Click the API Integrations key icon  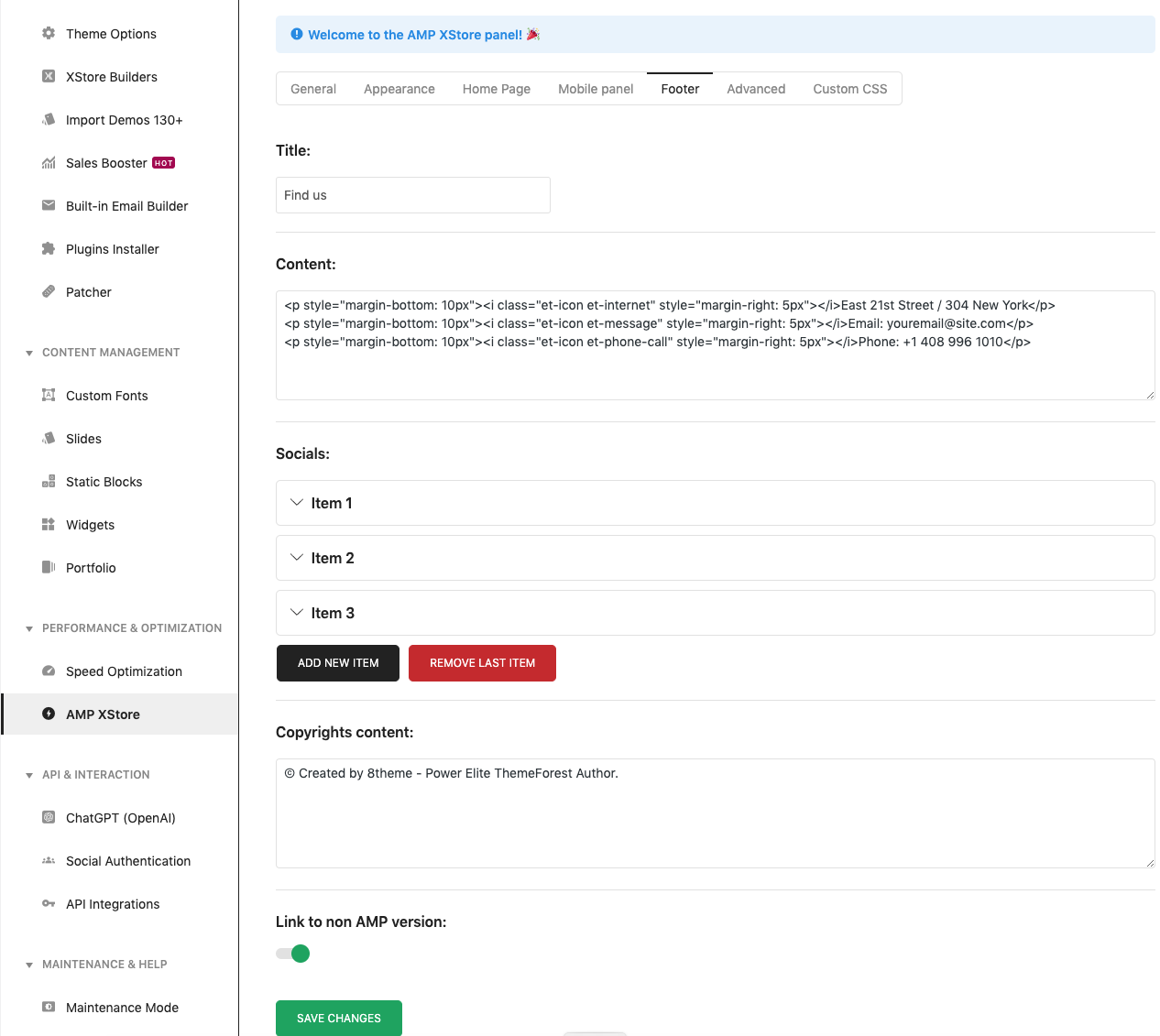point(49,904)
